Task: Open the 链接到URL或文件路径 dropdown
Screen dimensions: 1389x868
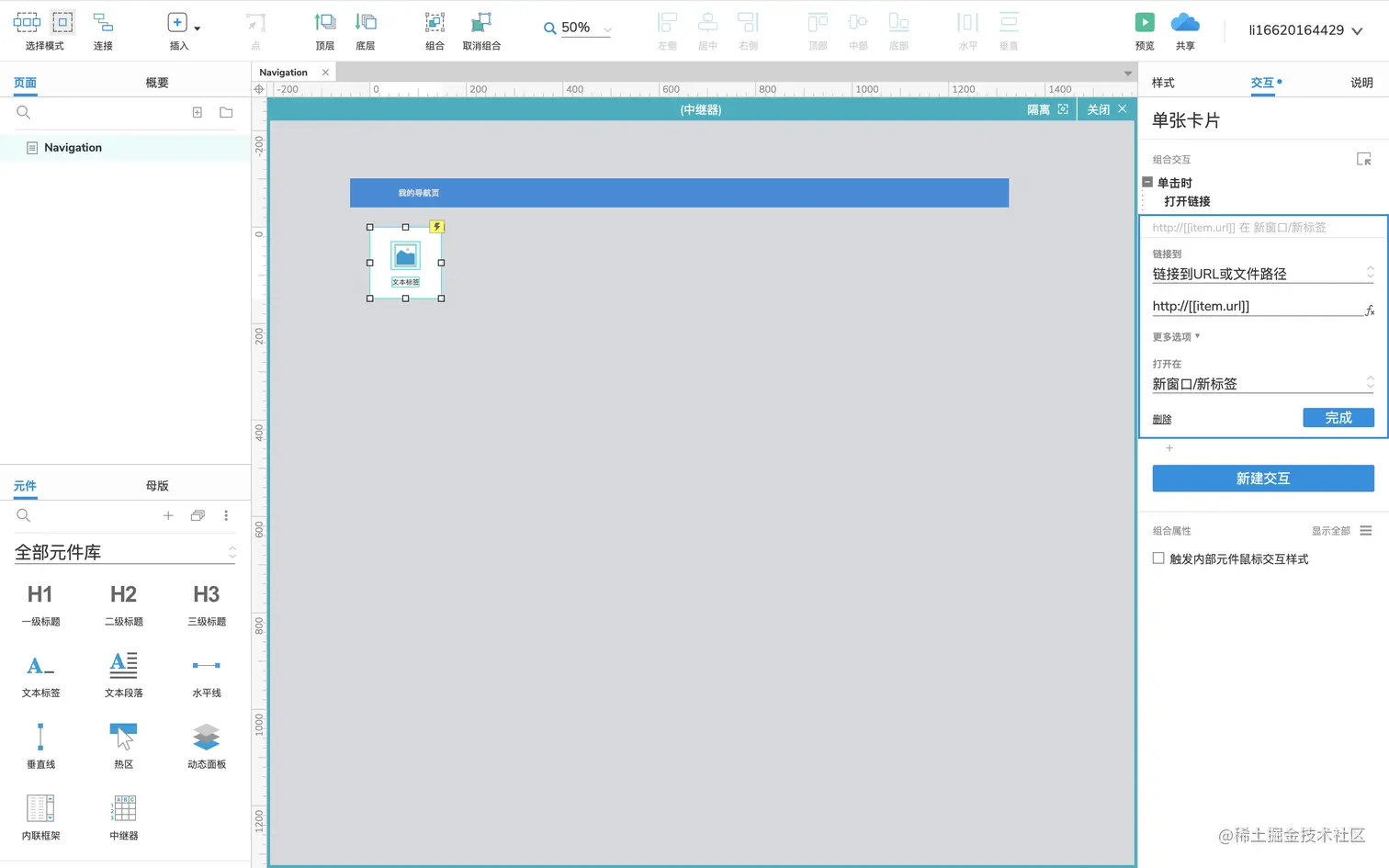Action: pyautogui.click(x=1263, y=274)
